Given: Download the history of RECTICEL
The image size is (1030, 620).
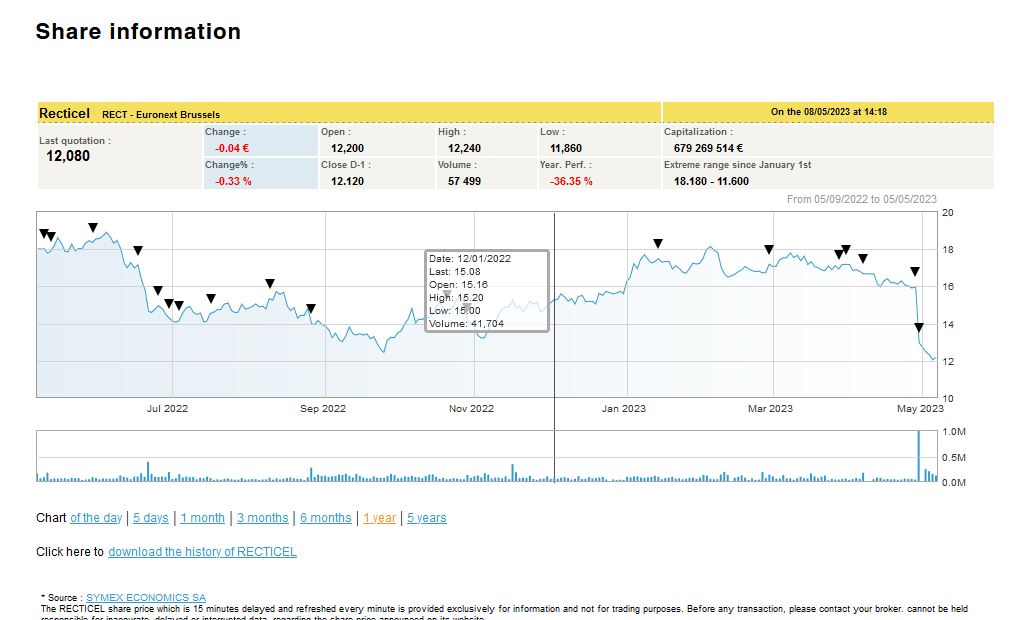Looking at the screenshot, I should (x=202, y=552).
